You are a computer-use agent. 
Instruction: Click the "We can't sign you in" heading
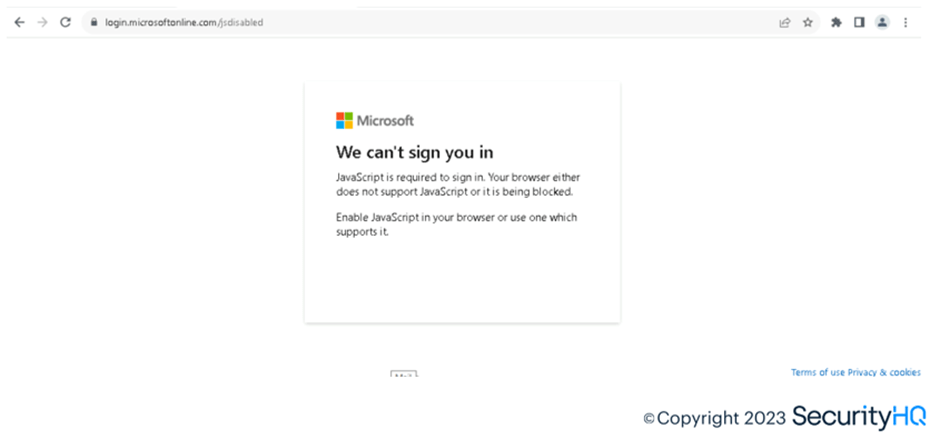coord(415,152)
